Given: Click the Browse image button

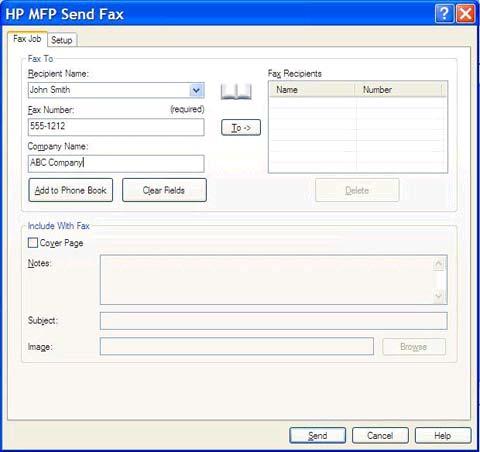Looking at the screenshot, I should point(414,347).
